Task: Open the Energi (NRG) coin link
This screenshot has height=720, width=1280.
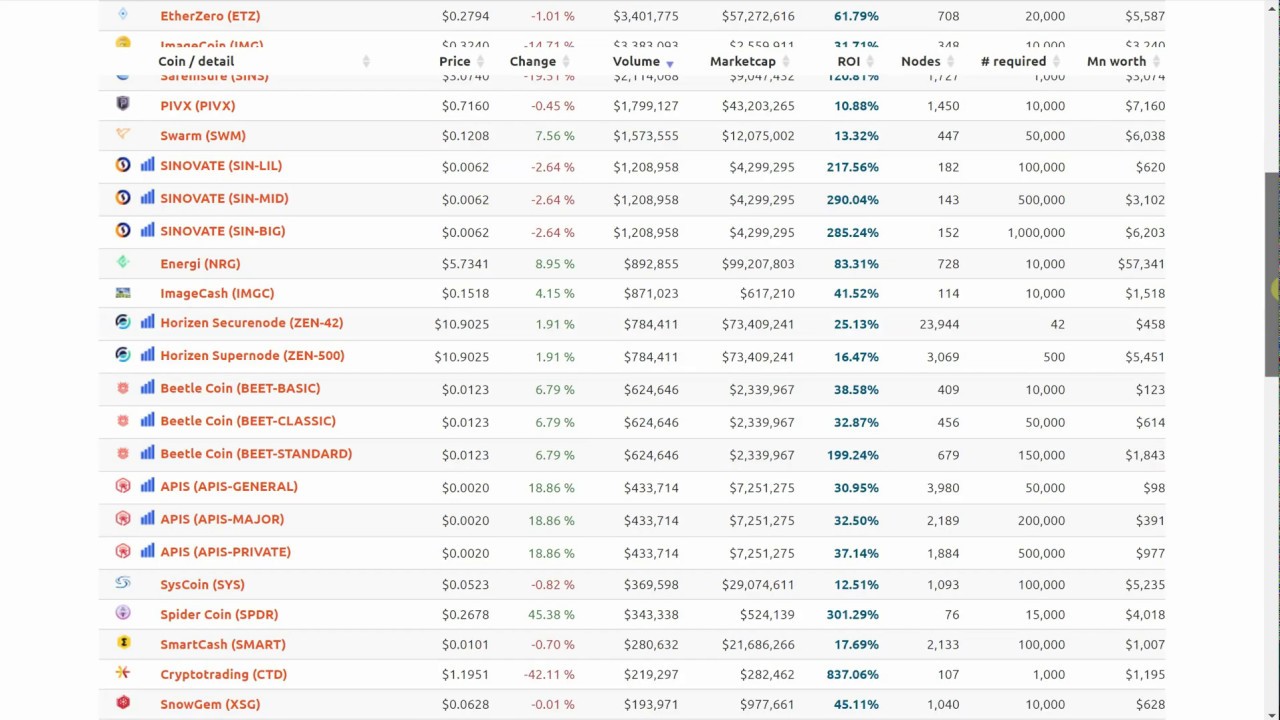Action: pyautogui.click(x=200, y=263)
